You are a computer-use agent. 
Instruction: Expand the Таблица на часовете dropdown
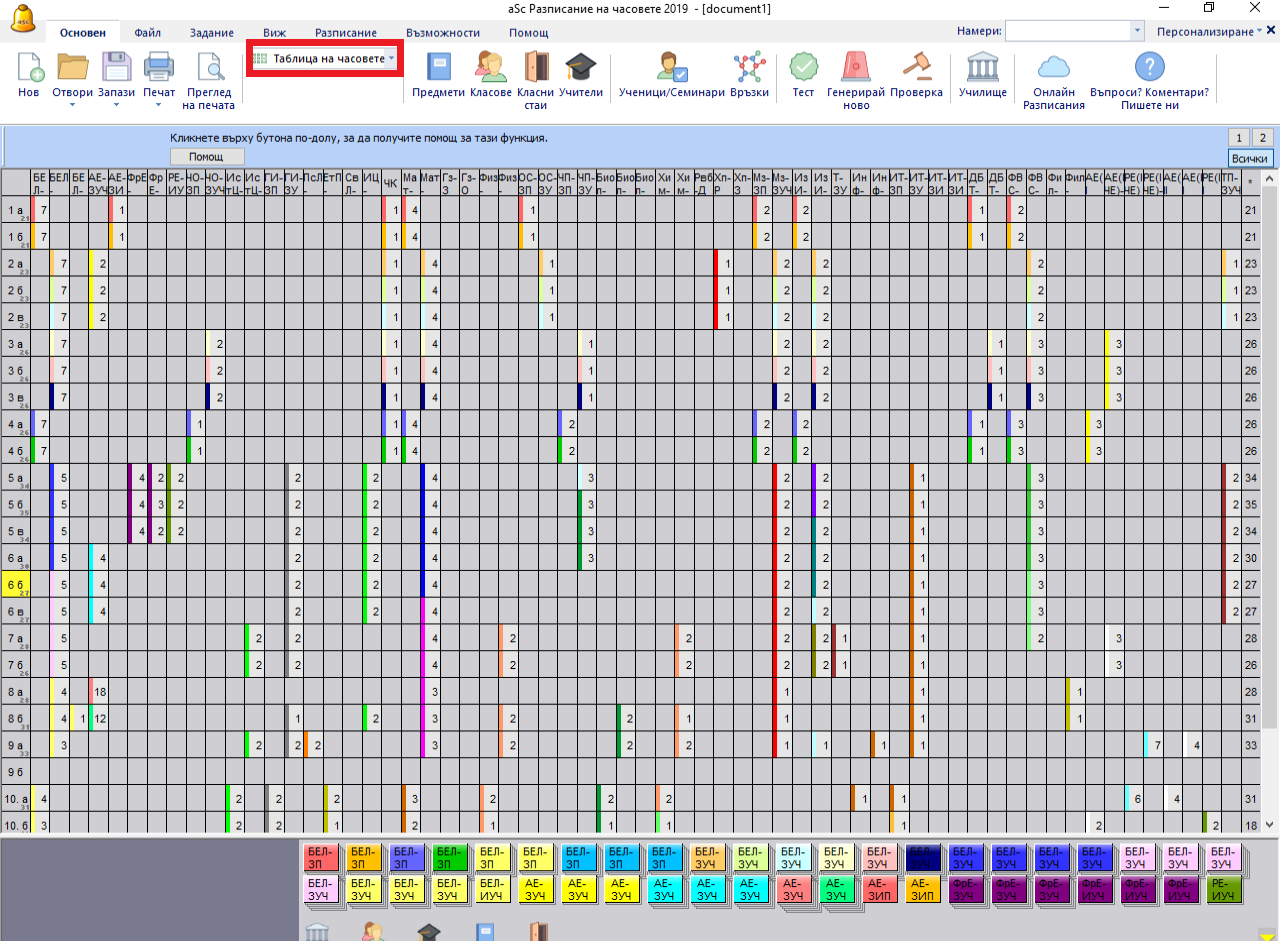click(x=390, y=59)
